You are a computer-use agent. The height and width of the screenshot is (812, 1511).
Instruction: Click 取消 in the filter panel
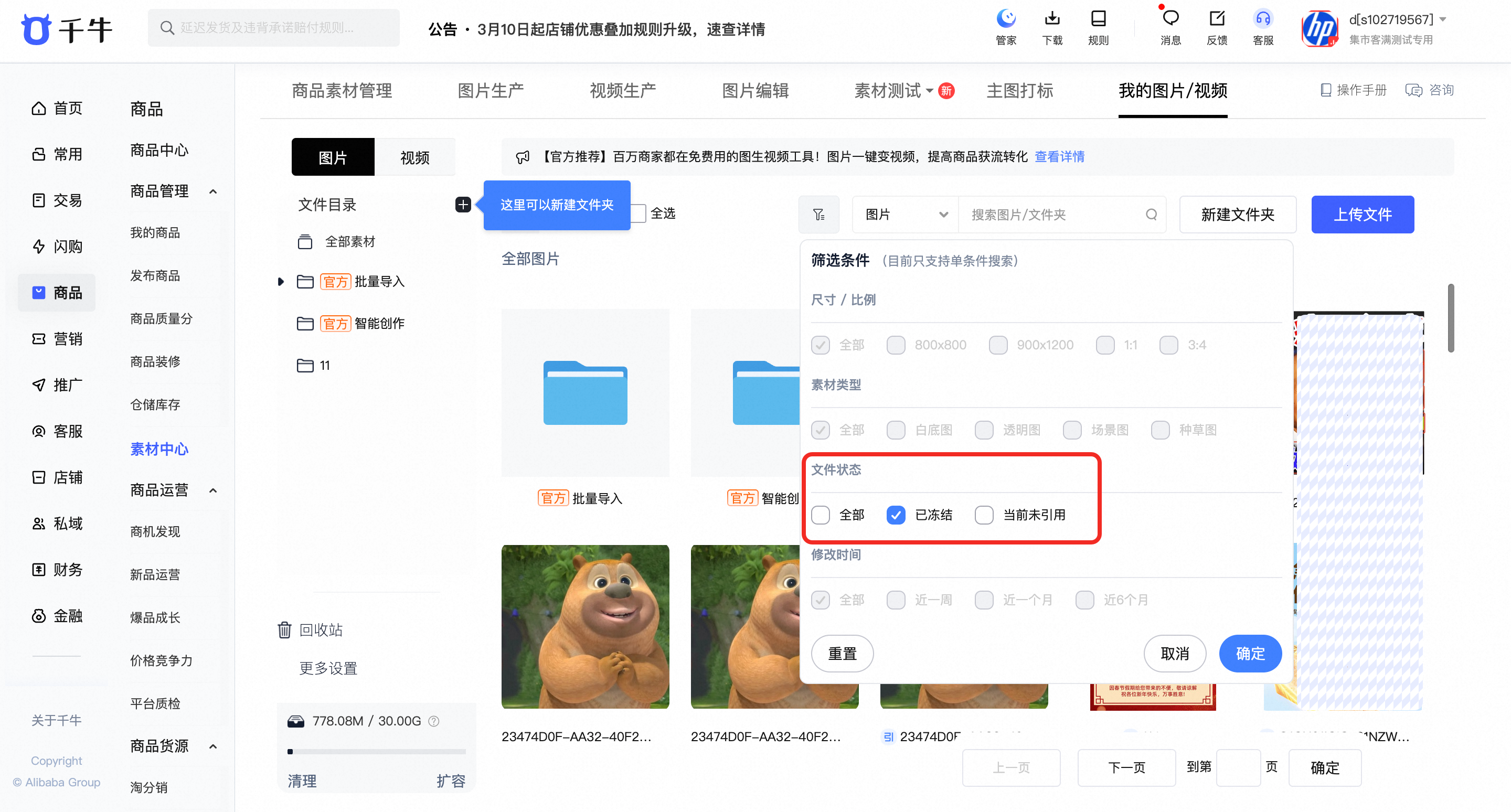(x=1174, y=653)
